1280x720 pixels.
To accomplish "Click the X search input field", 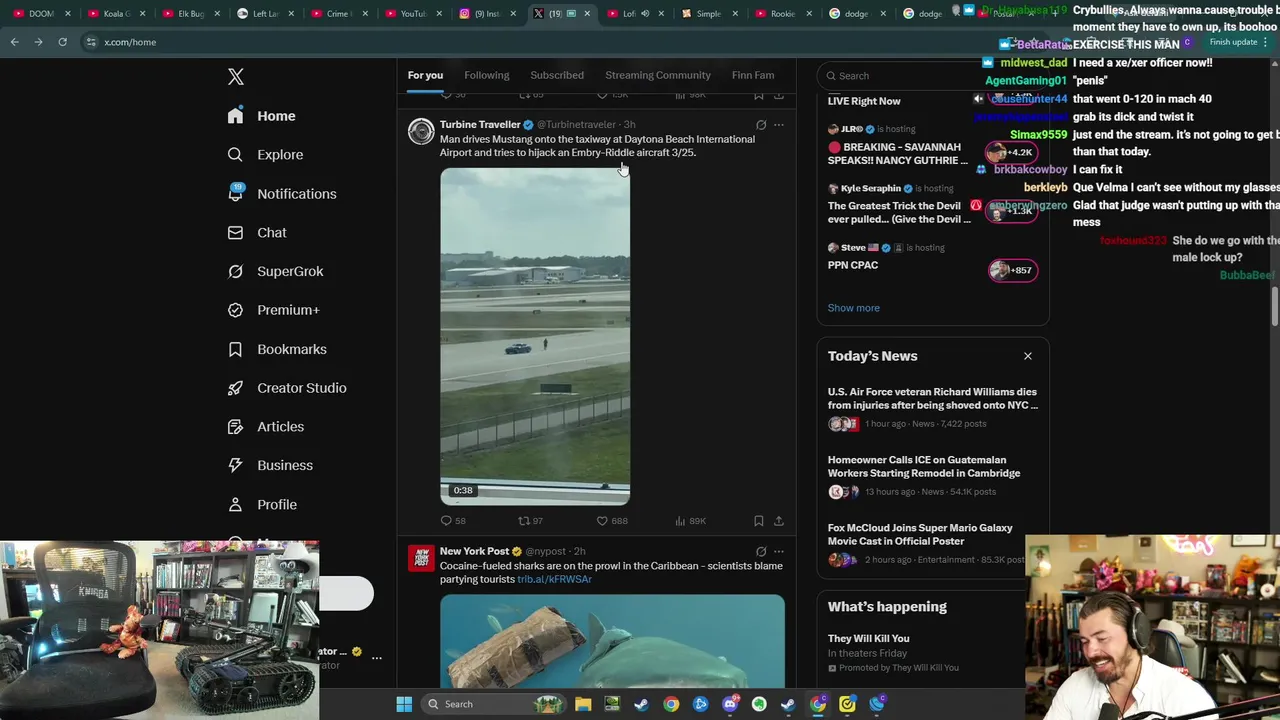I will pos(933,76).
